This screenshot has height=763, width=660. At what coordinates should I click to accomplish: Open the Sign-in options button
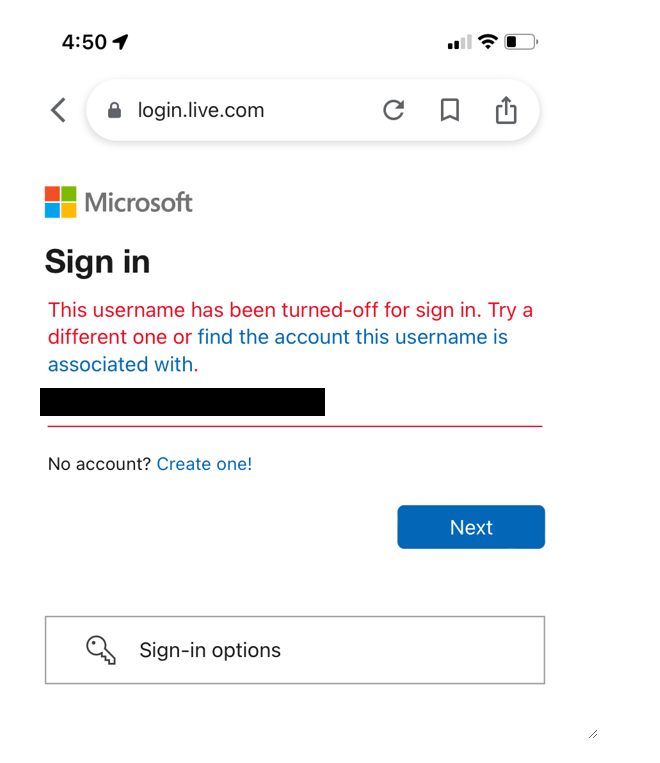point(295,650)
